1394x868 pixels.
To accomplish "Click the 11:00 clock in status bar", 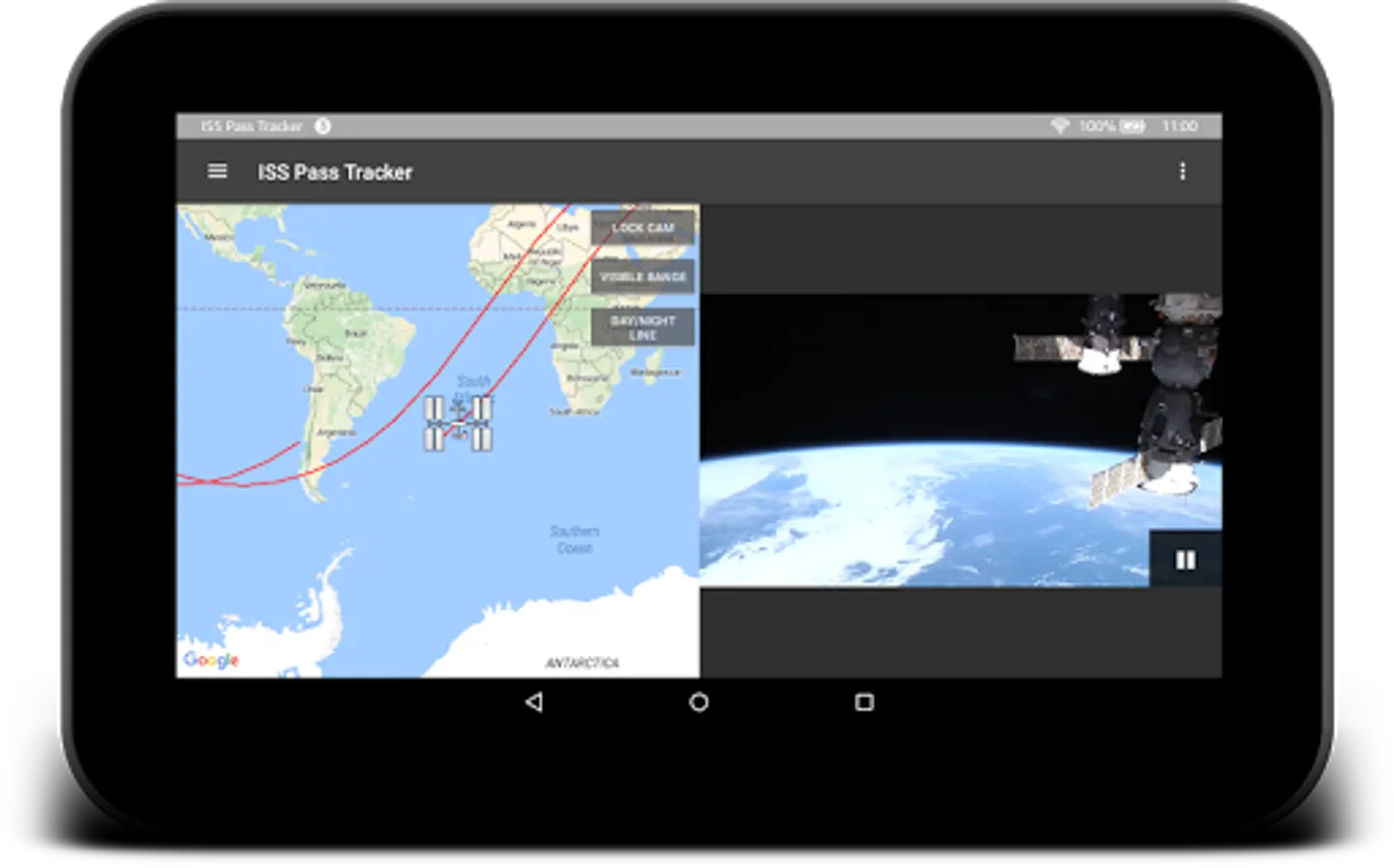I will click(x=1180, y=126).
